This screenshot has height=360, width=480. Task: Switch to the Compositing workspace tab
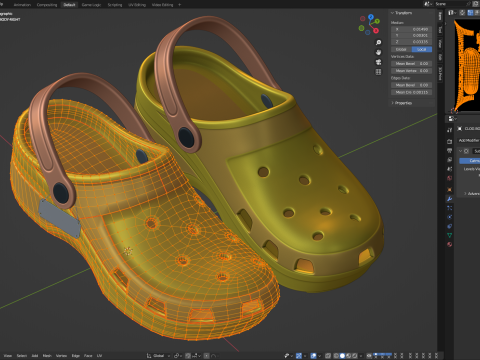click(x=47, y=5)
